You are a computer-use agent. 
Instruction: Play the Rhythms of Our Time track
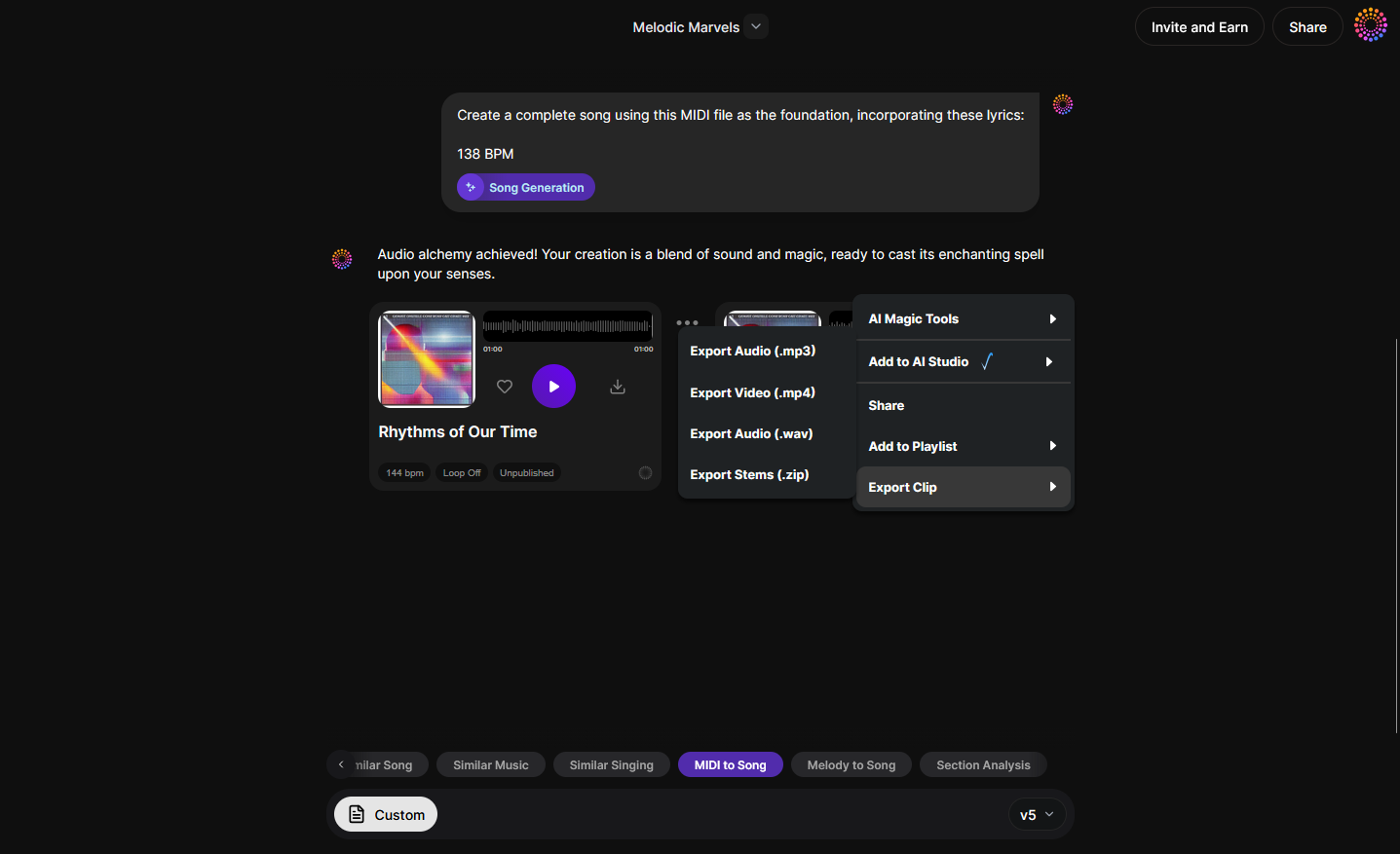click(553, 387)
